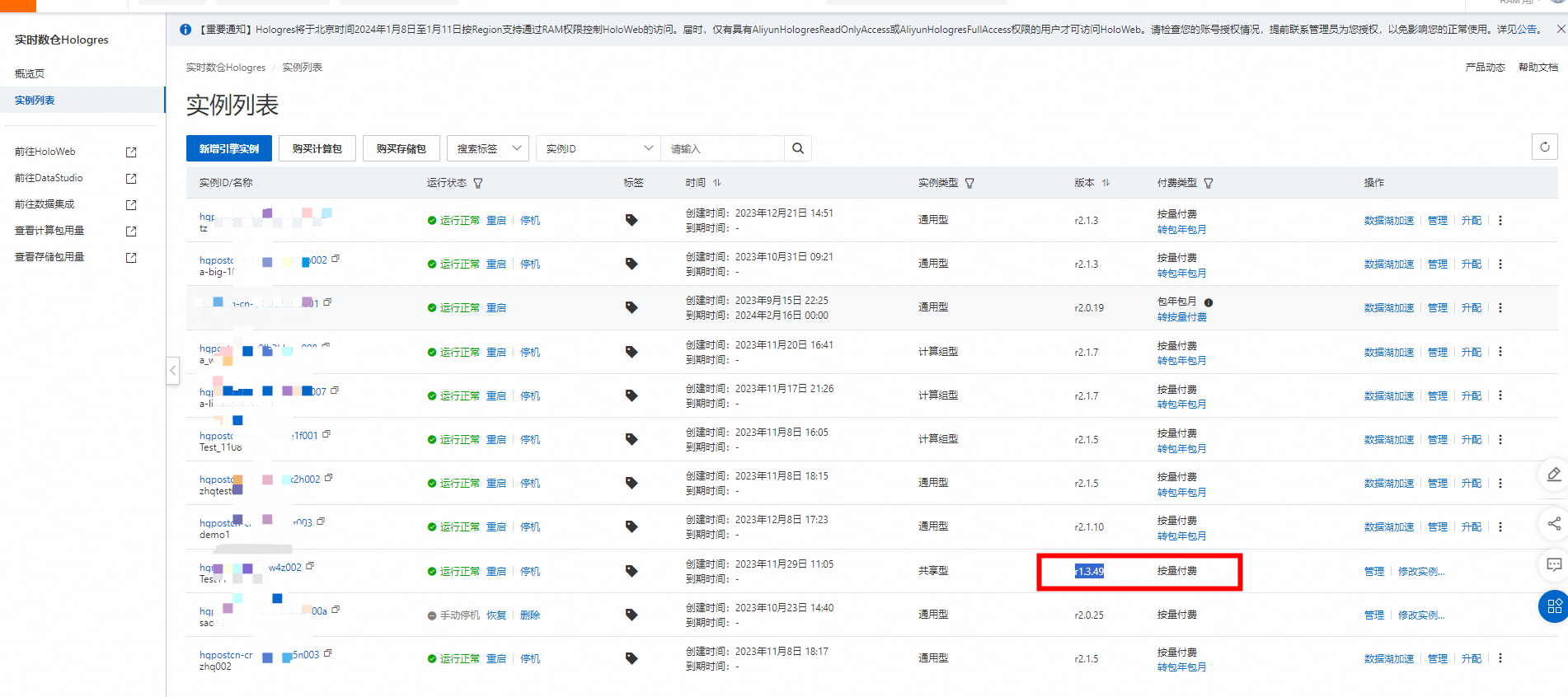This screenshot has width=1568, height=697.
Task: Filter by 实例类型 funnel icon
Action: 969,183
